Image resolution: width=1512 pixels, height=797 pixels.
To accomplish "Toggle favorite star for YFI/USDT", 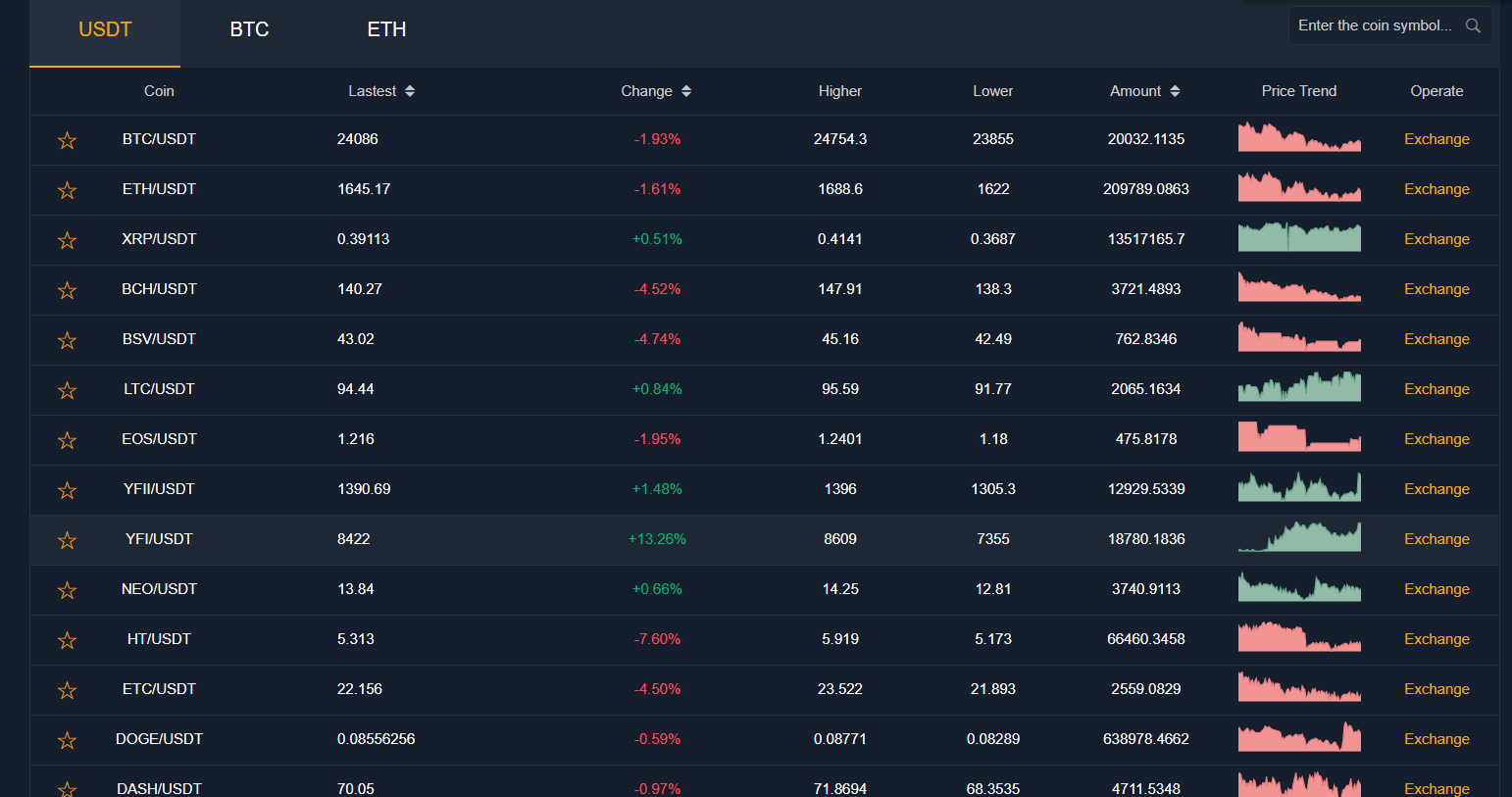I will [67, 540].
